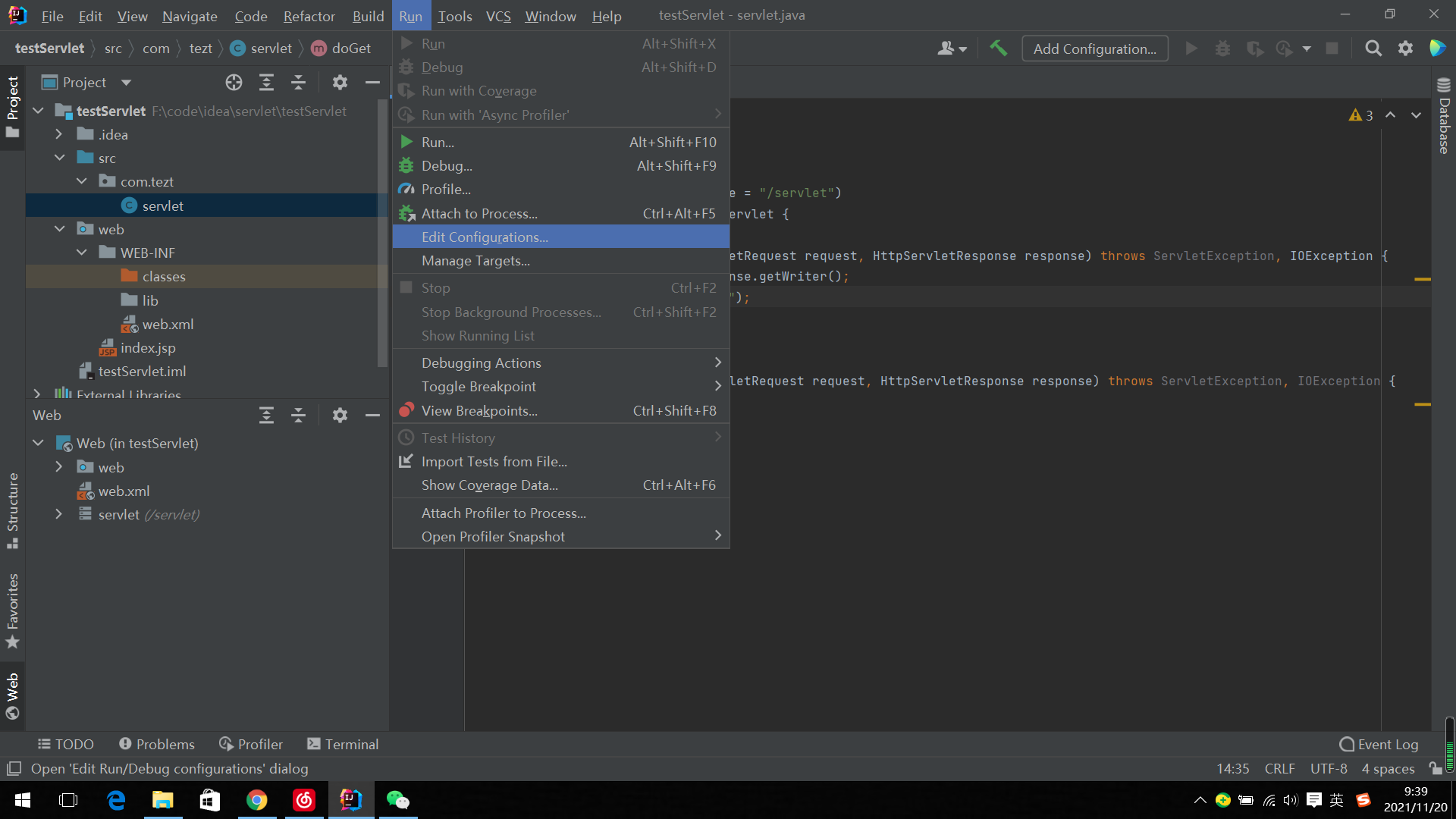Viewport: 1456px width, 819px height.
Task: Open the Tools menu
Action: pyautogui.click(x=454, y=16)
